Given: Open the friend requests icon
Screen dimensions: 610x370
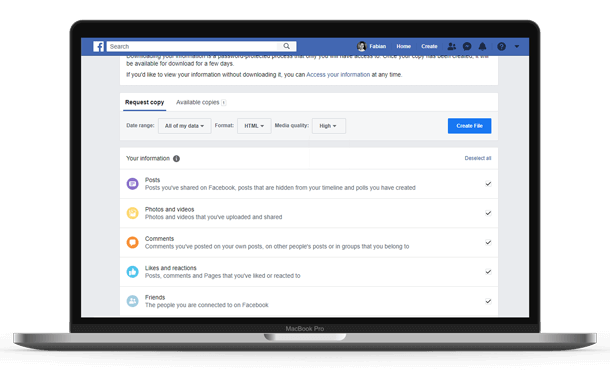Looking at the screenshot, I should pyautogui.click(x=451, y=46).
